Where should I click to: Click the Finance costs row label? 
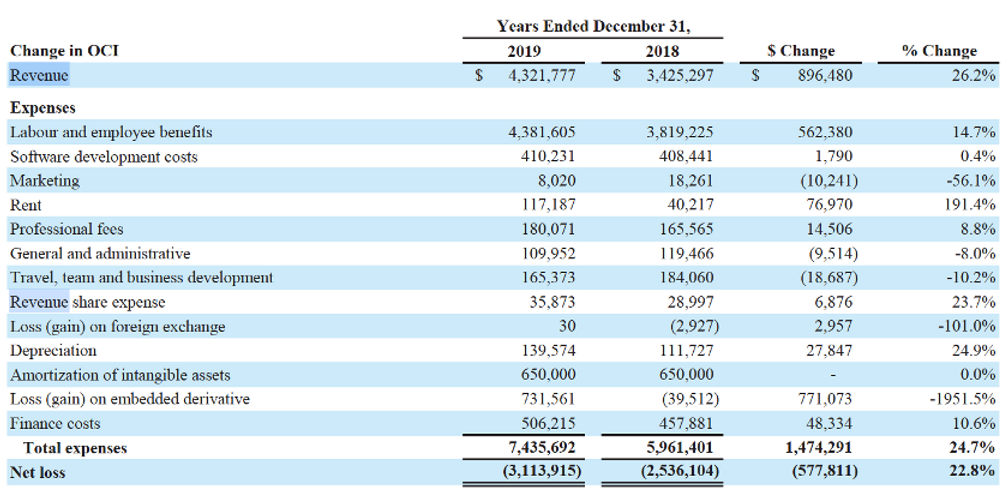[55, 425]
